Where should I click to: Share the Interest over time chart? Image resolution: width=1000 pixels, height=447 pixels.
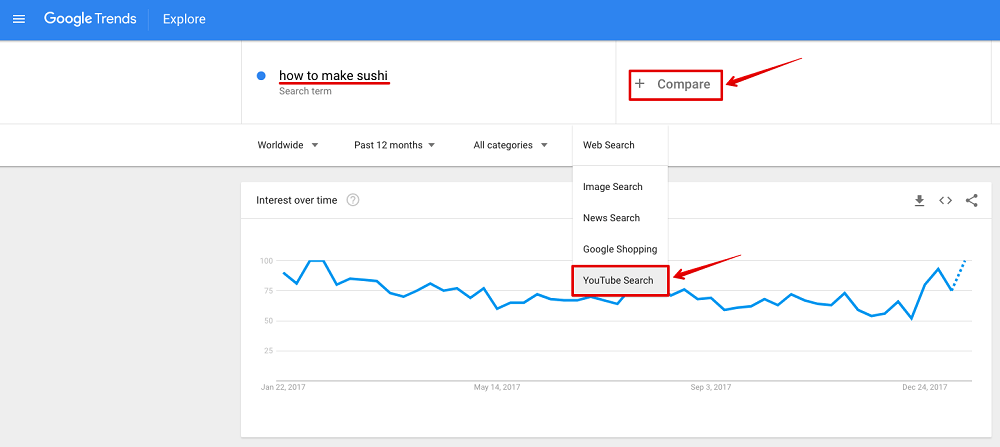click(971, 201)
